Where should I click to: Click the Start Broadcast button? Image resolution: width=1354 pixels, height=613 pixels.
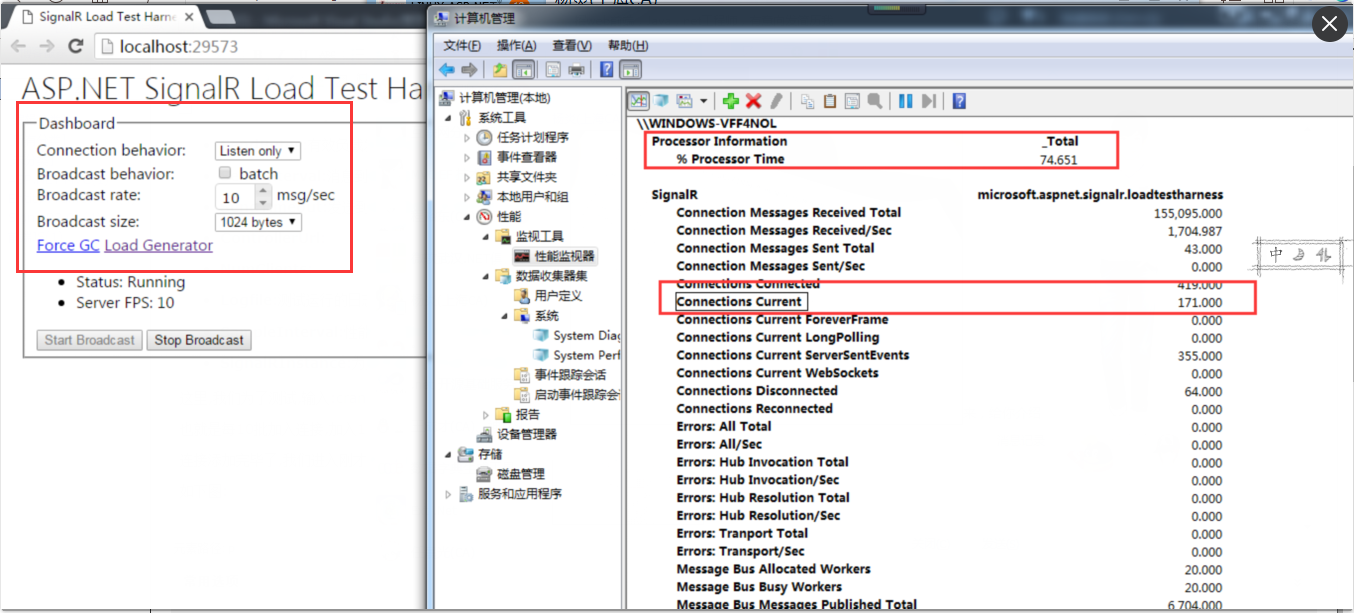(90, 340)
